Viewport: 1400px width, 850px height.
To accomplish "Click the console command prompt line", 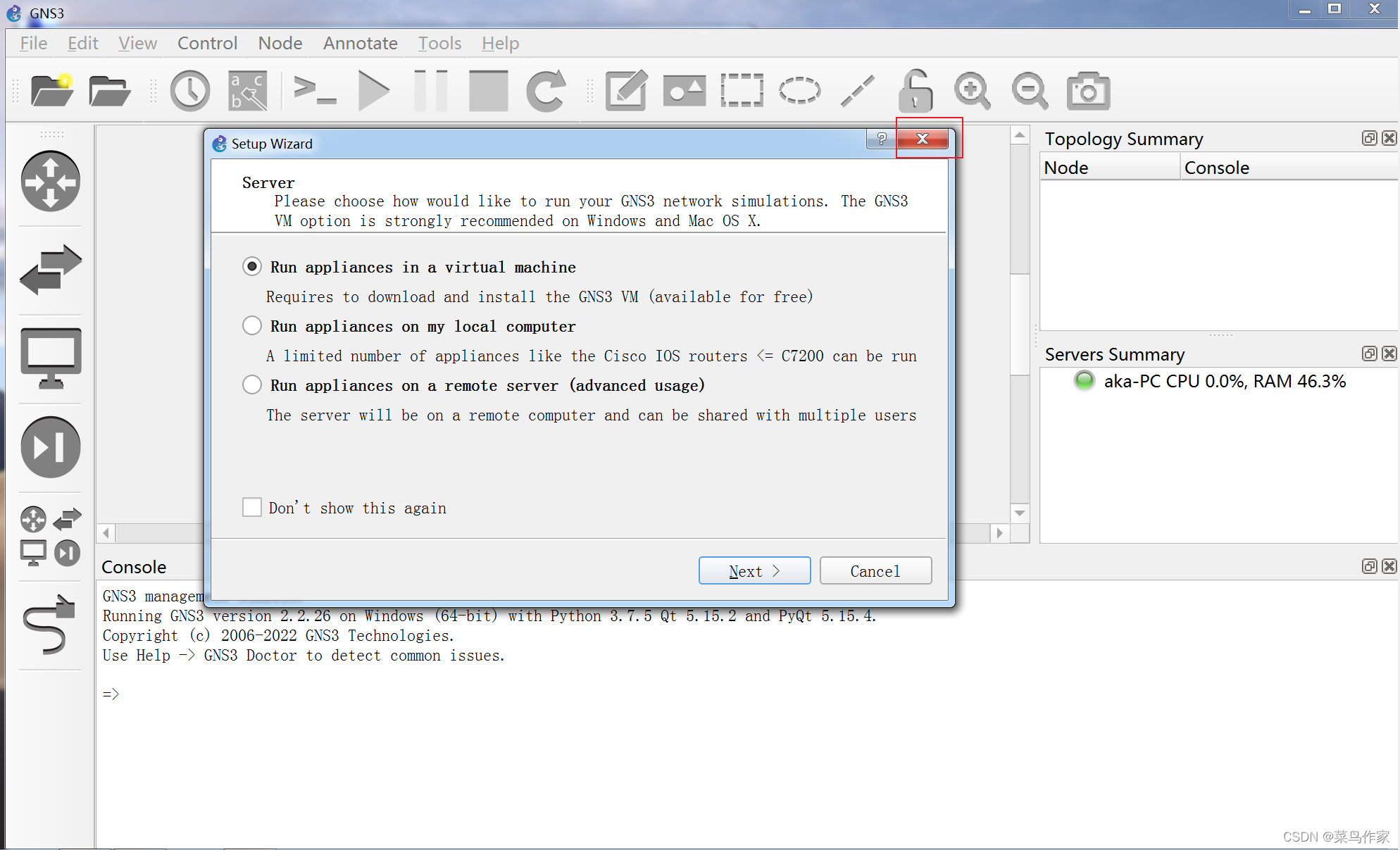I will 111,694.
